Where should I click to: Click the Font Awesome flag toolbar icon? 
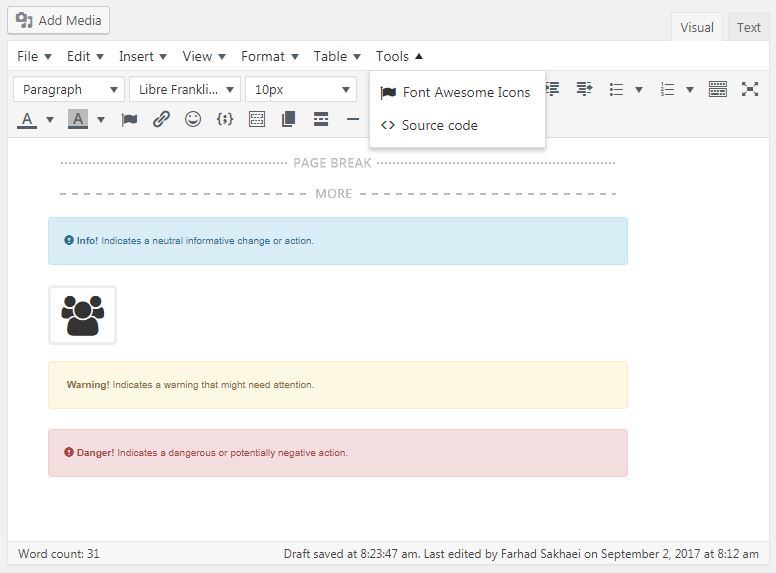pyautogui.click(x=129, y=119)
